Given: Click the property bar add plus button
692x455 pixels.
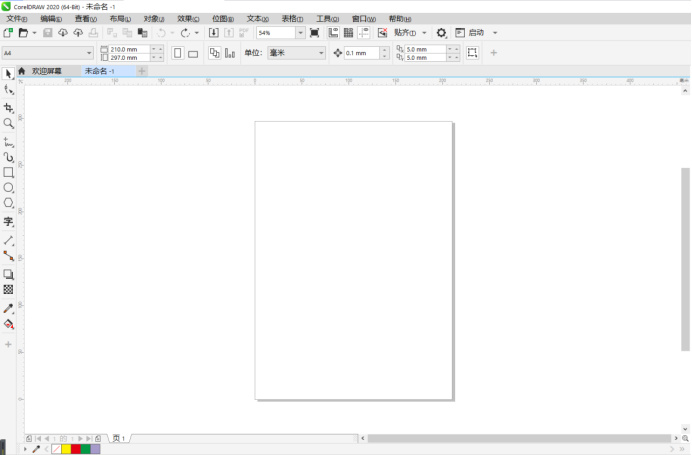Looking at the screenshot, I should tap(493, 53).
